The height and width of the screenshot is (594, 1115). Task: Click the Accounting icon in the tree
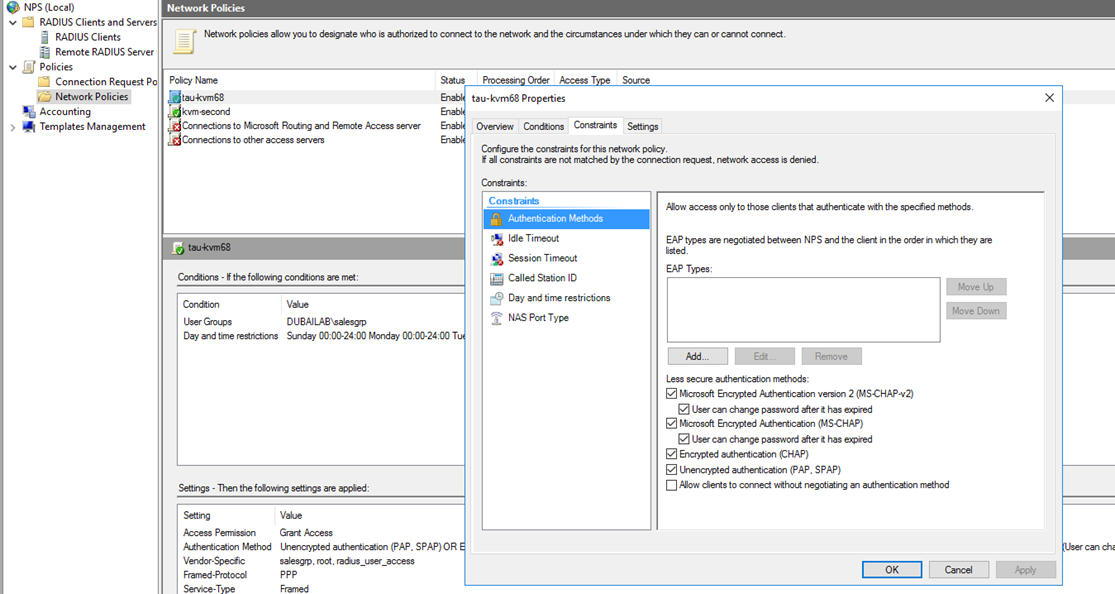point(29,112)
